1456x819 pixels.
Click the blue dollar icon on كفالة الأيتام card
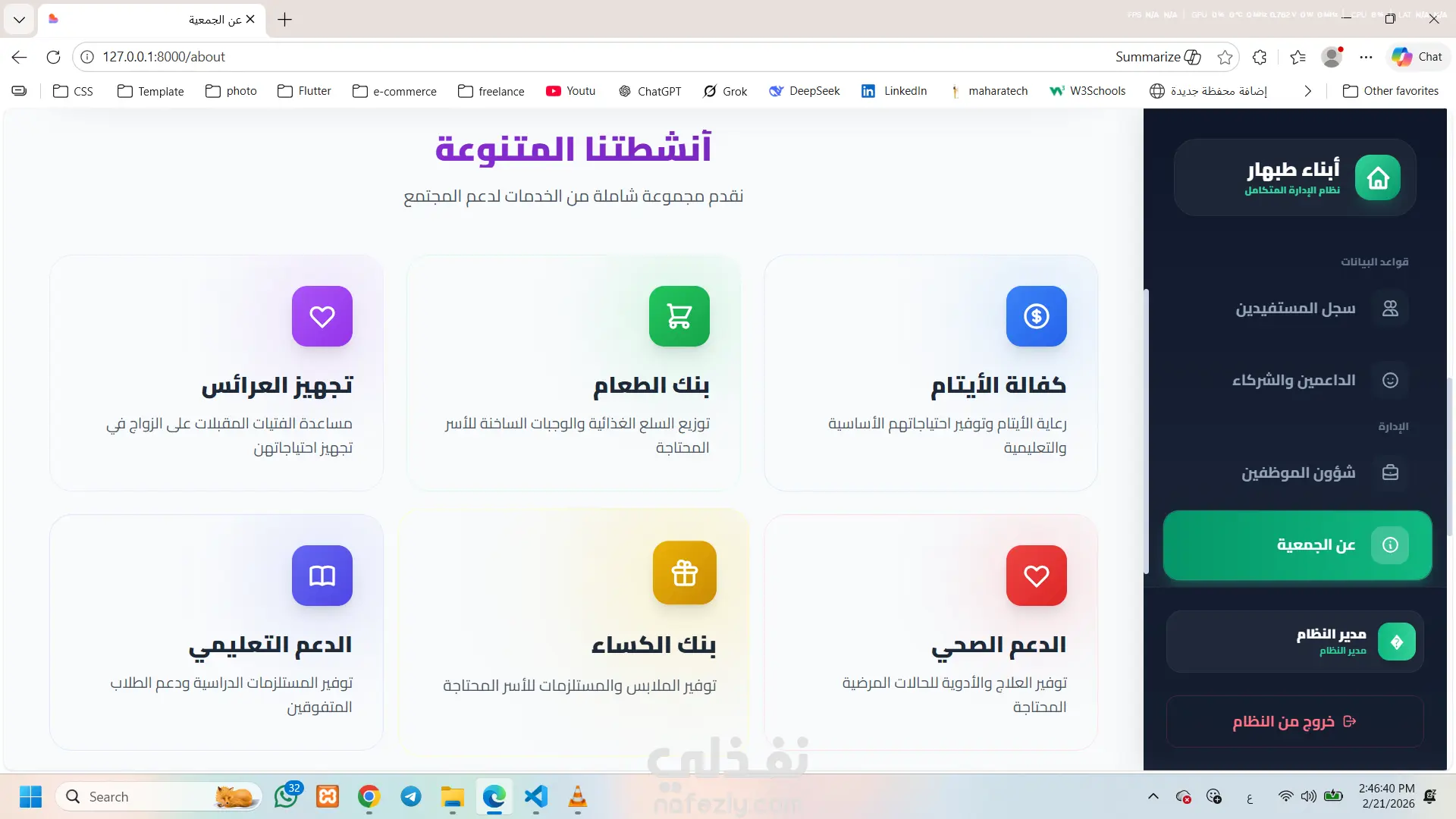(1036, 316)
